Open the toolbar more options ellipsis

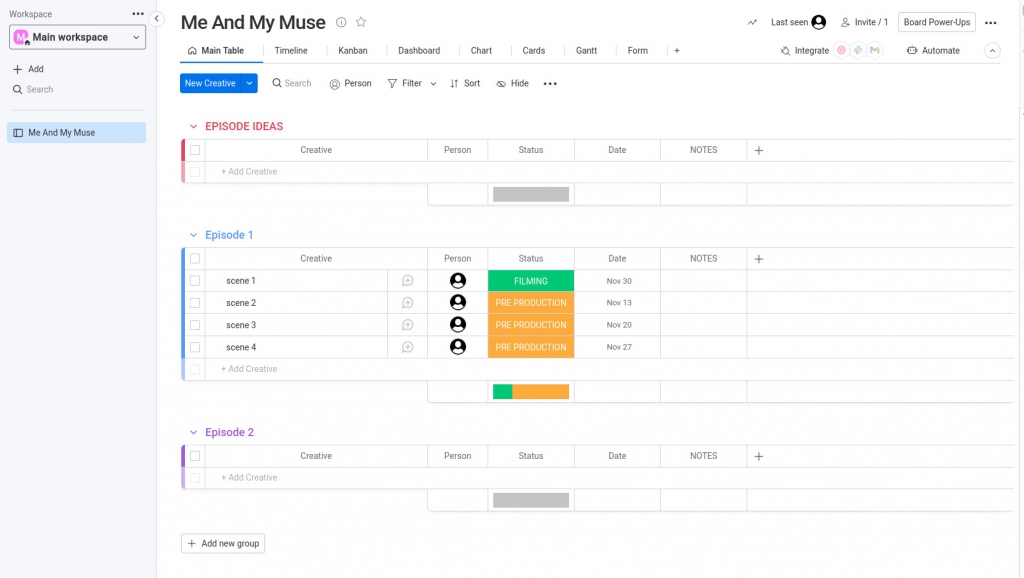[x=550, y=84]
